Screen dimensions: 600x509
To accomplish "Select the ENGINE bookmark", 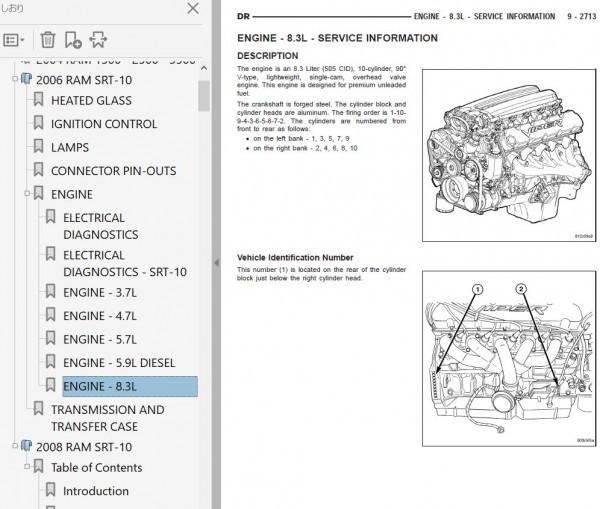I will [72, 194].
